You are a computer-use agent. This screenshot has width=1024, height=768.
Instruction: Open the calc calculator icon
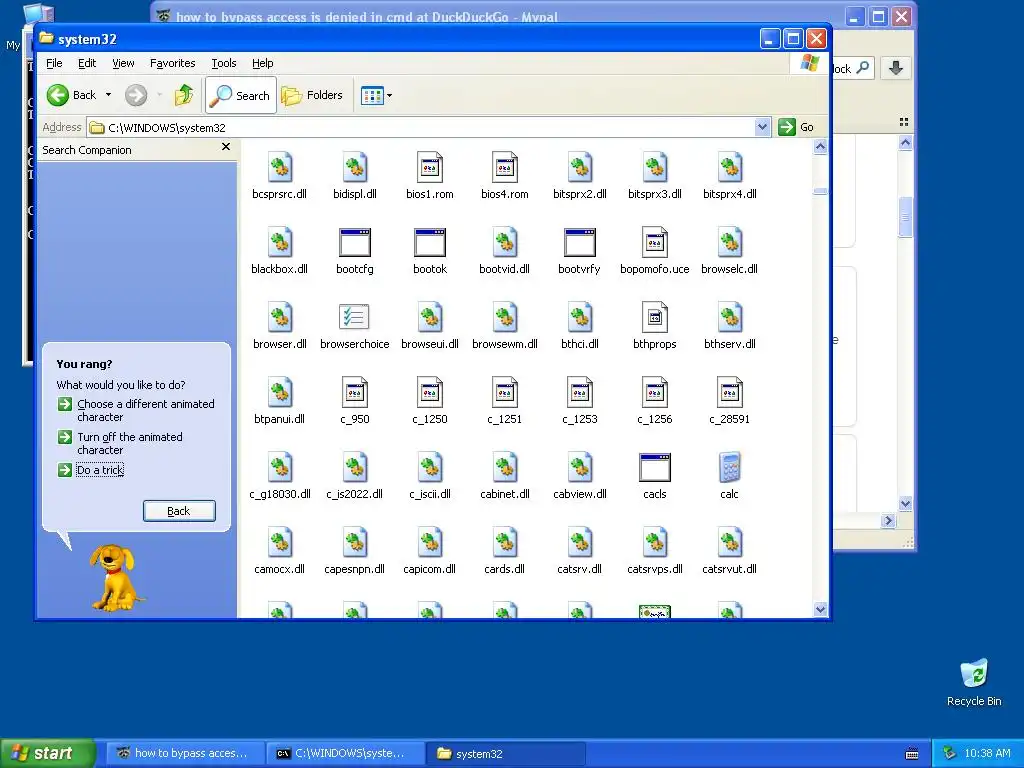coord(729,468)
